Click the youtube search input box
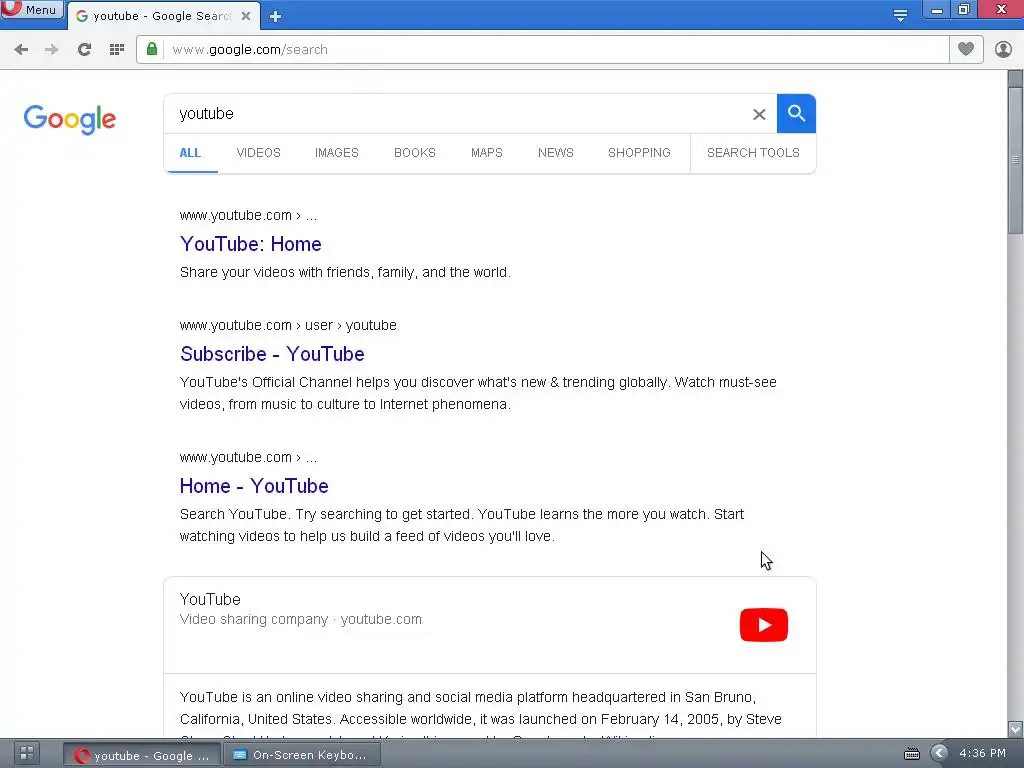Viewport: 1024px width, 768px height. 457,114
